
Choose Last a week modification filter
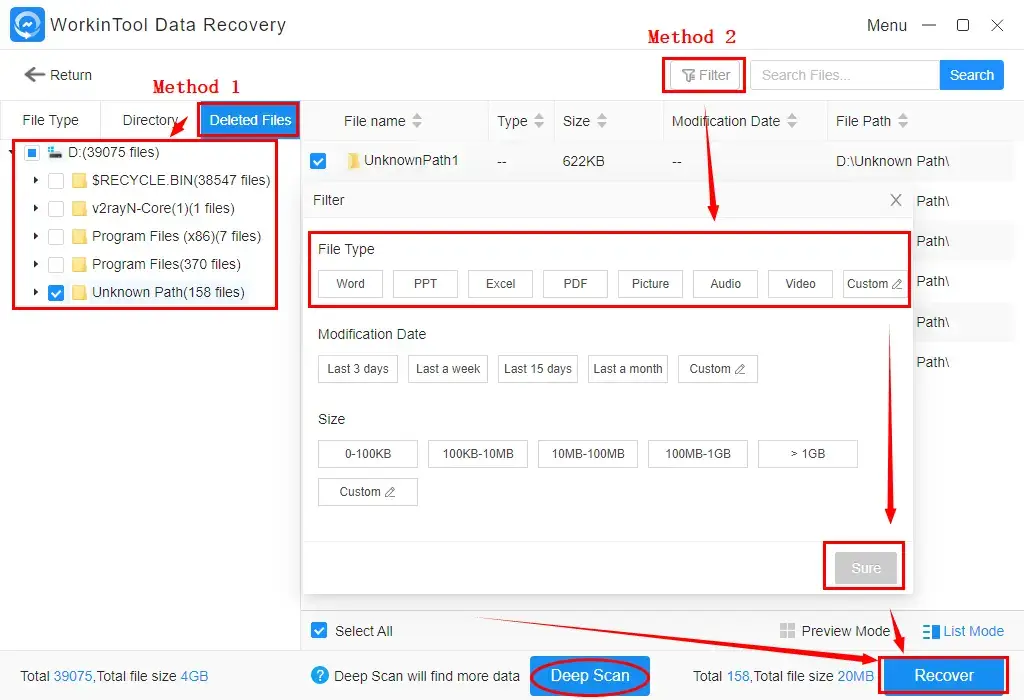(x=448, y=369)
